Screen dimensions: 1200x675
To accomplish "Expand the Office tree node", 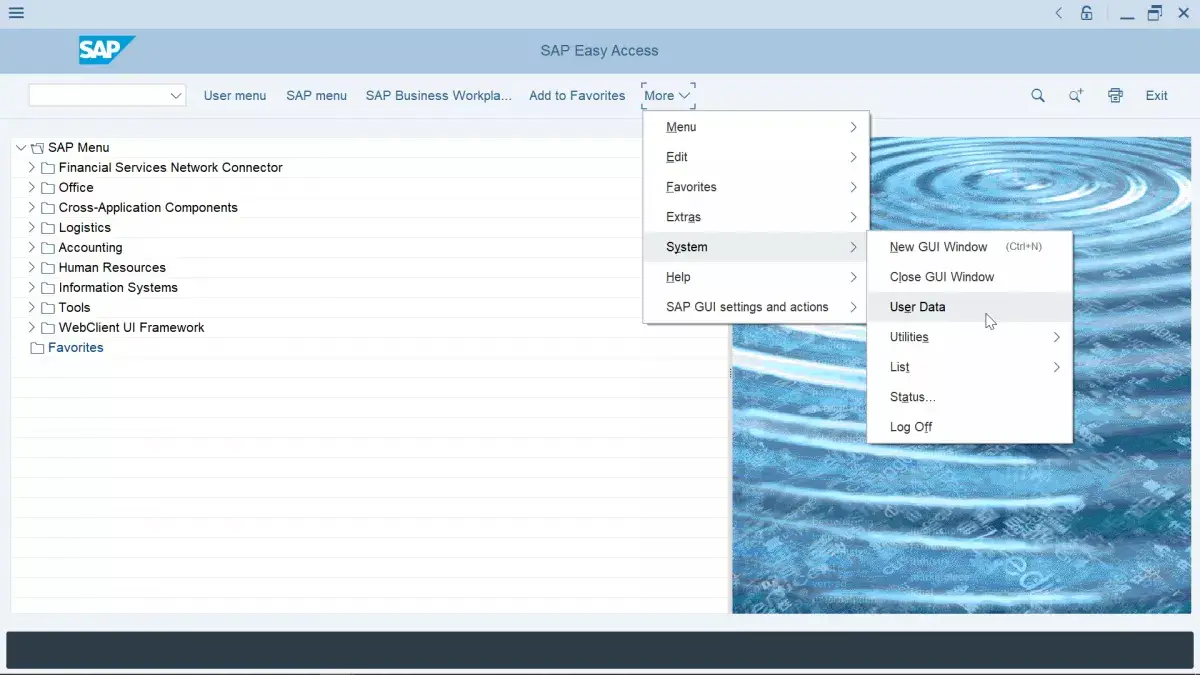I will [x=32, y=188].
